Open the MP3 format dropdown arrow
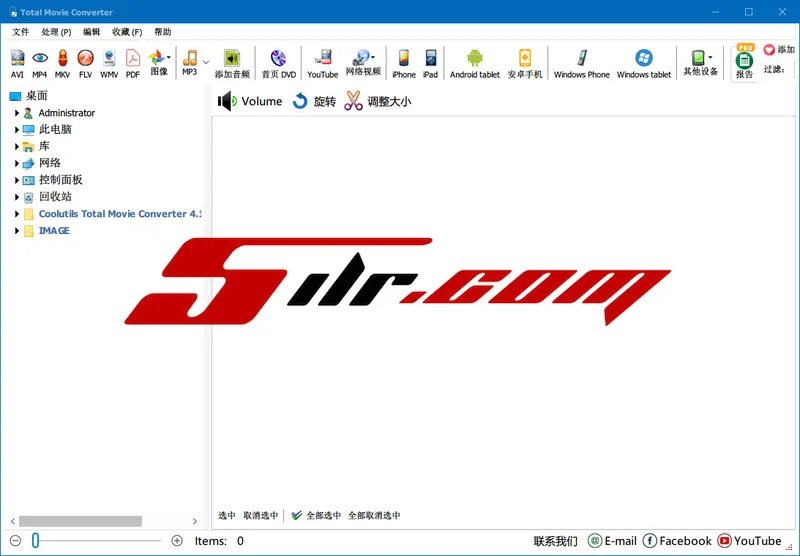The image size is (800, 556). [x=206, y=62]
